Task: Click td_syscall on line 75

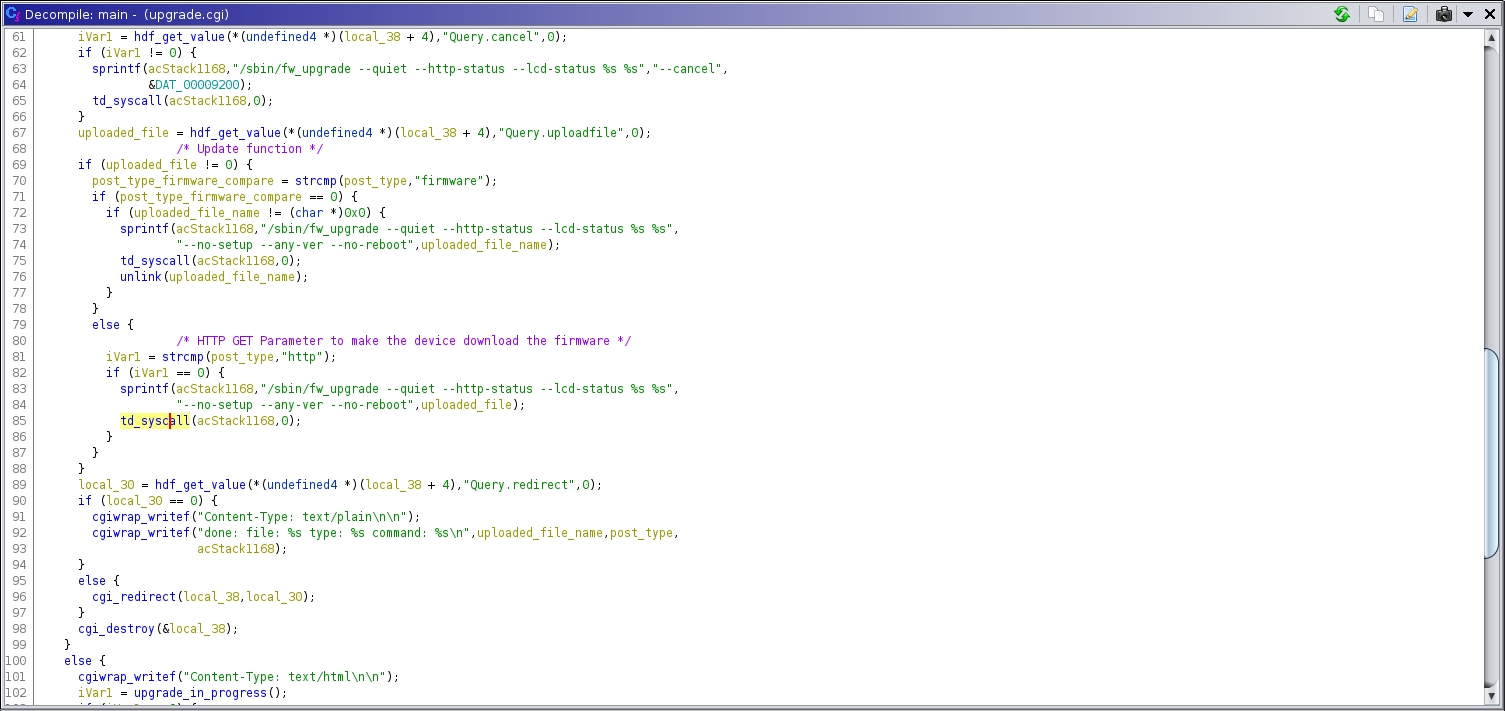Action: (154, 261)
